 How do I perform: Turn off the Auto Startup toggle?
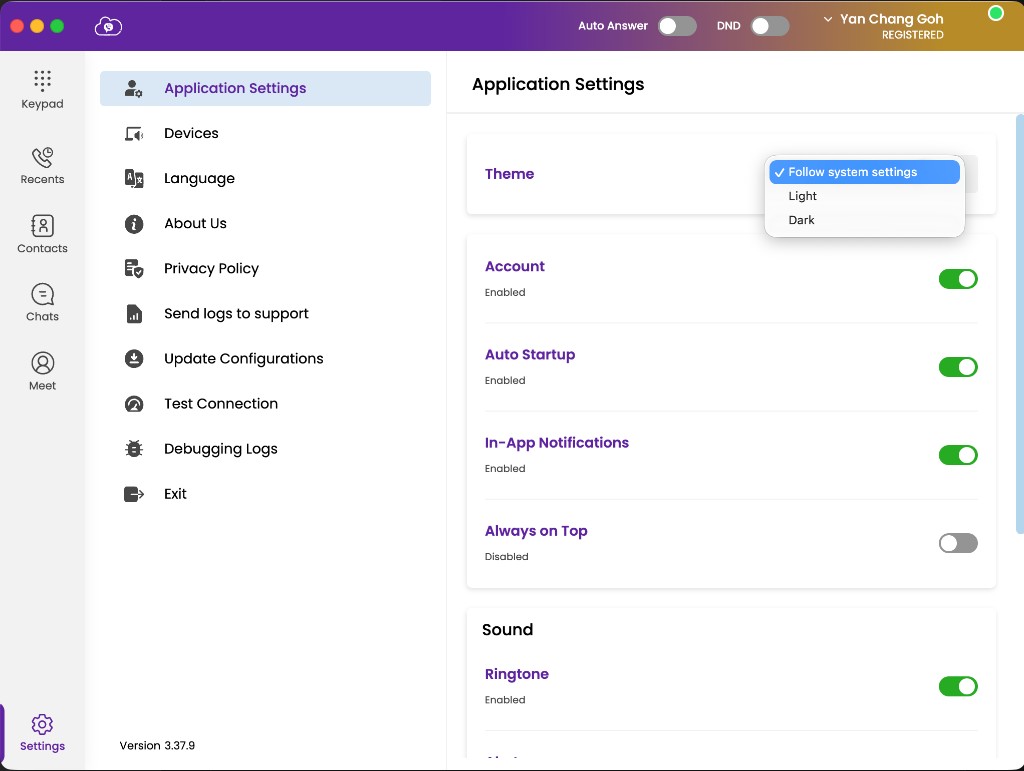pos(958,367)
